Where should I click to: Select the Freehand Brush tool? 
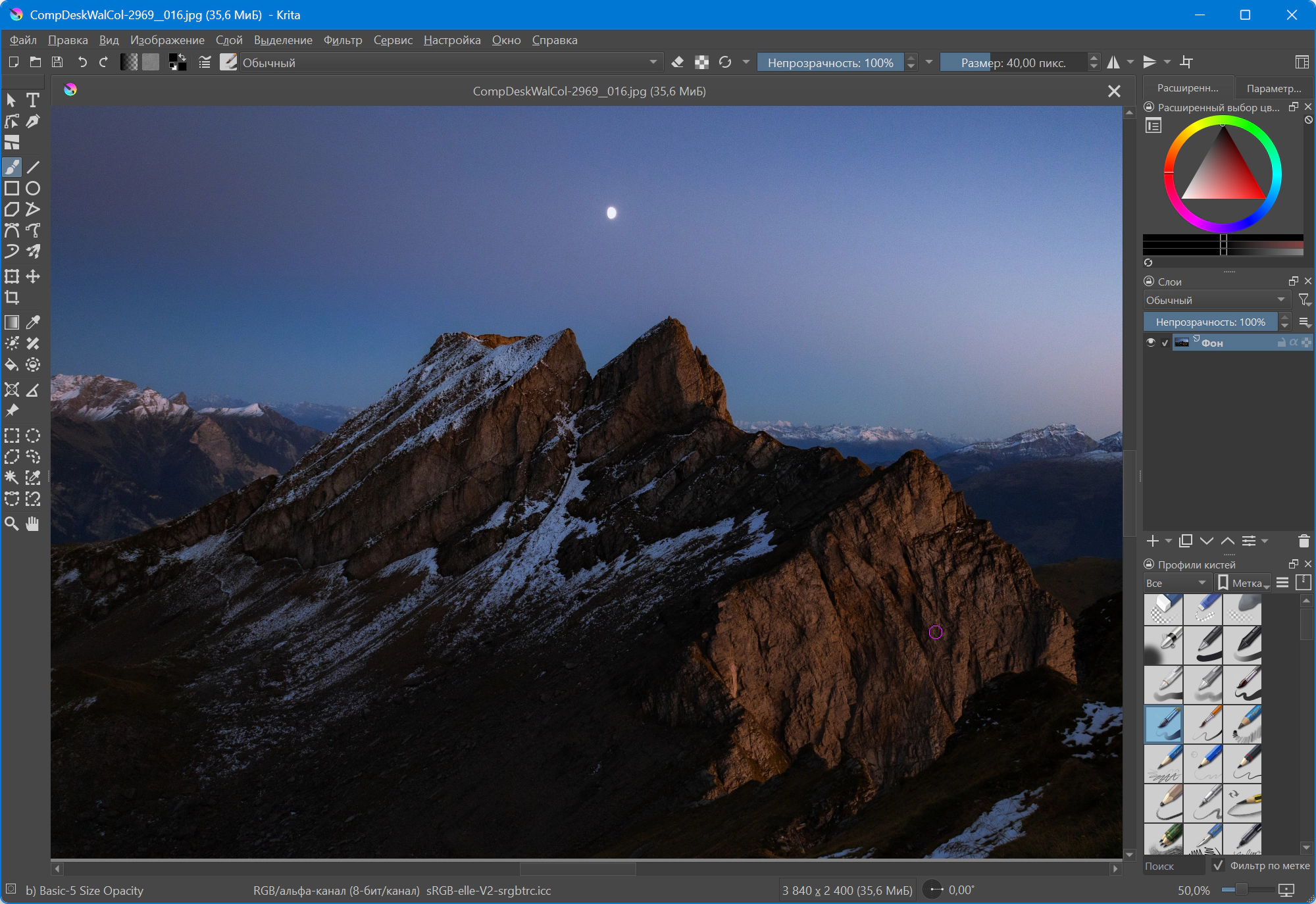12,167
